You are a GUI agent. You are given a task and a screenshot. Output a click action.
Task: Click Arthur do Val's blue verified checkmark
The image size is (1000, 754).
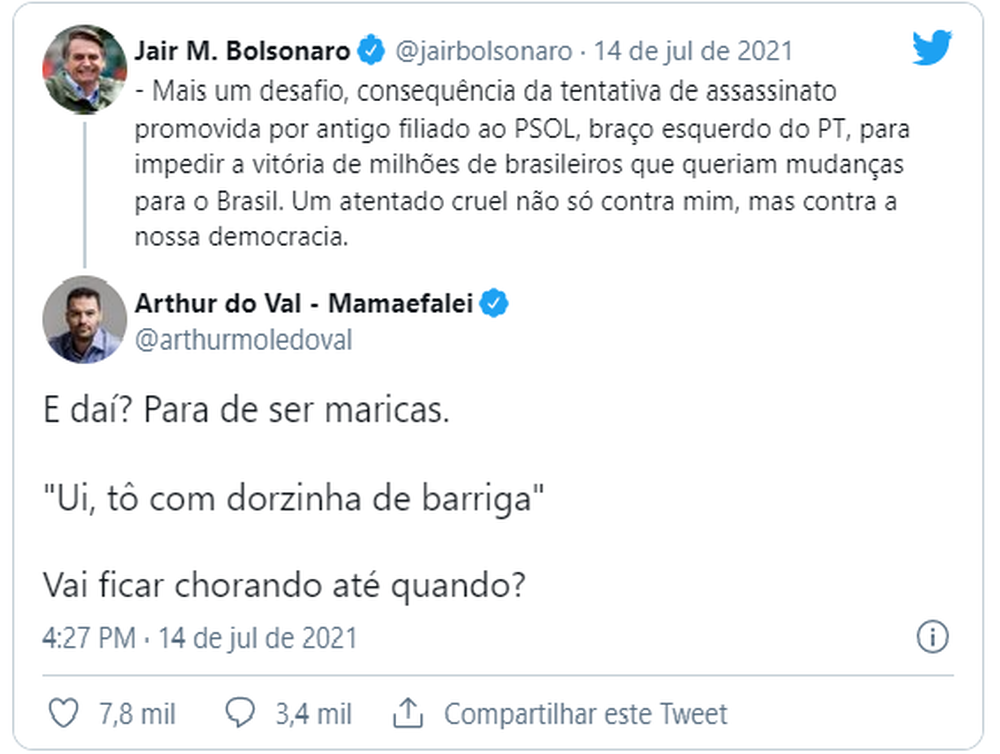pyautogui.click(x=496, y=302)
